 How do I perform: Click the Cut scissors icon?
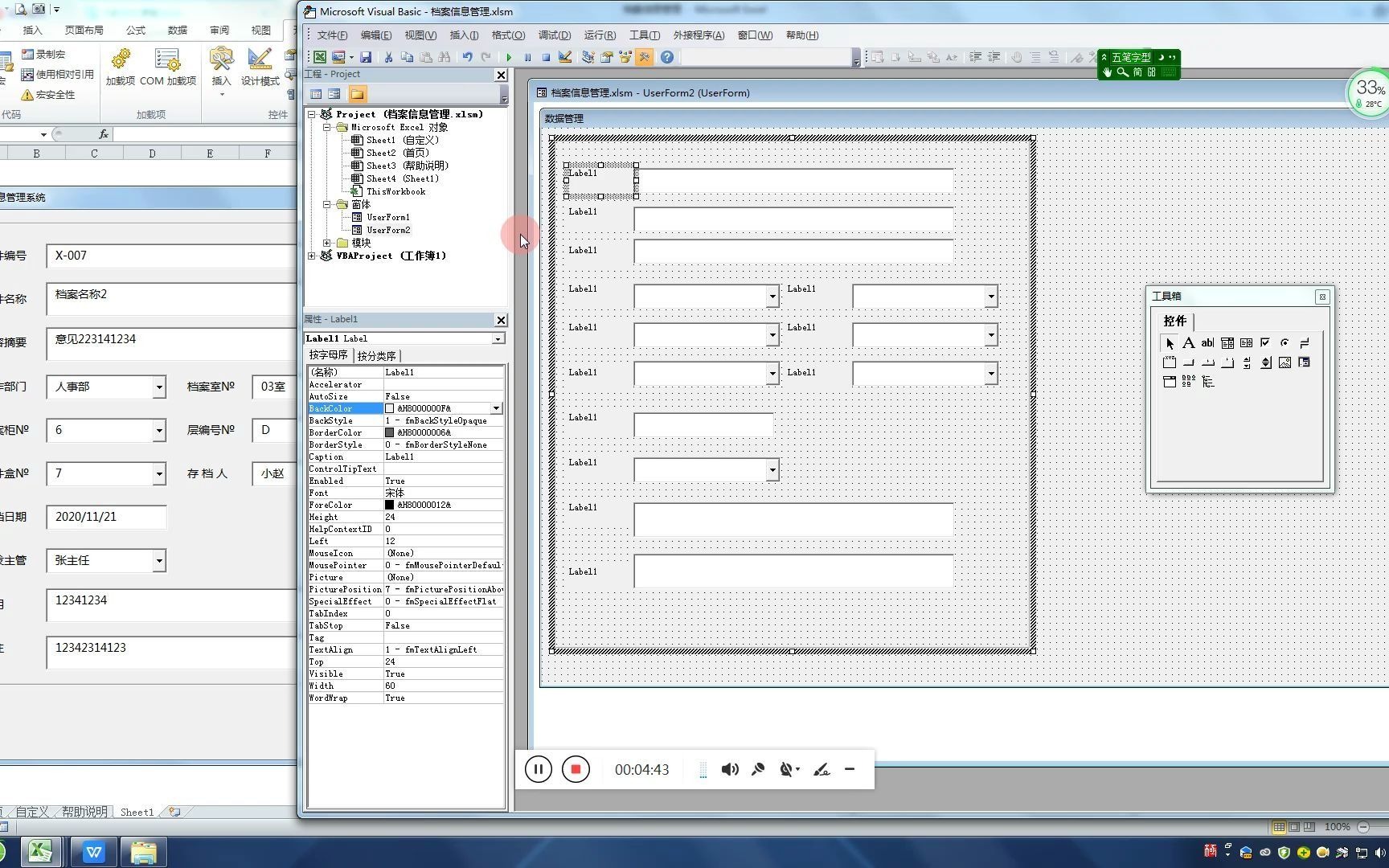388,57
